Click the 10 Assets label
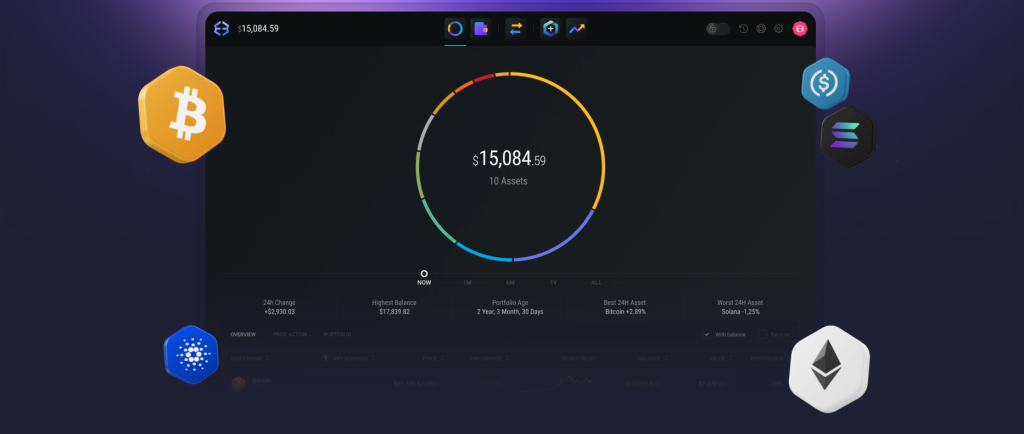The height and width of the screenshot is (434, 1024). click(508, 181)
